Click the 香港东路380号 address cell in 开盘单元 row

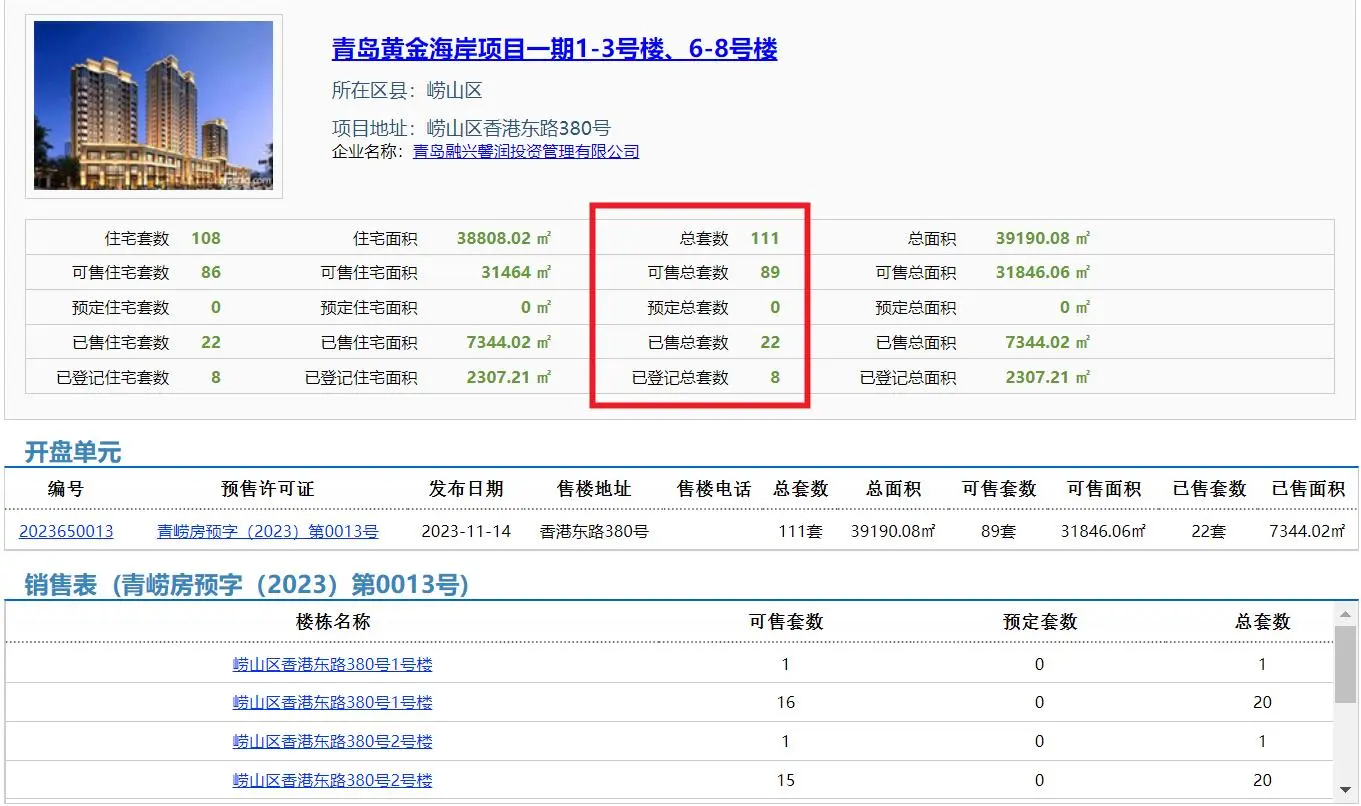click(594, 531)
